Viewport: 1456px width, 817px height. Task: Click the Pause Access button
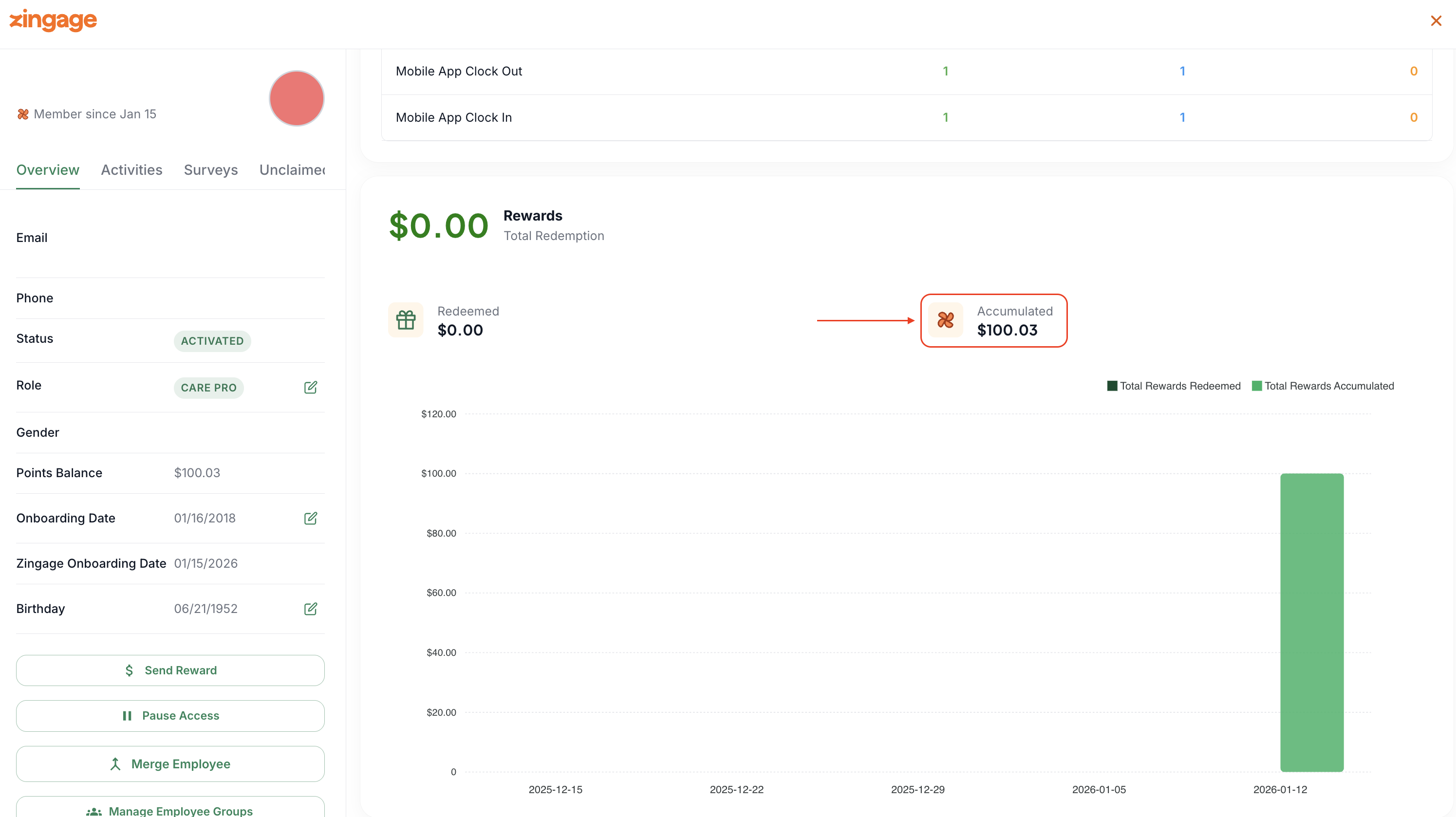click(x=170, y=715)
